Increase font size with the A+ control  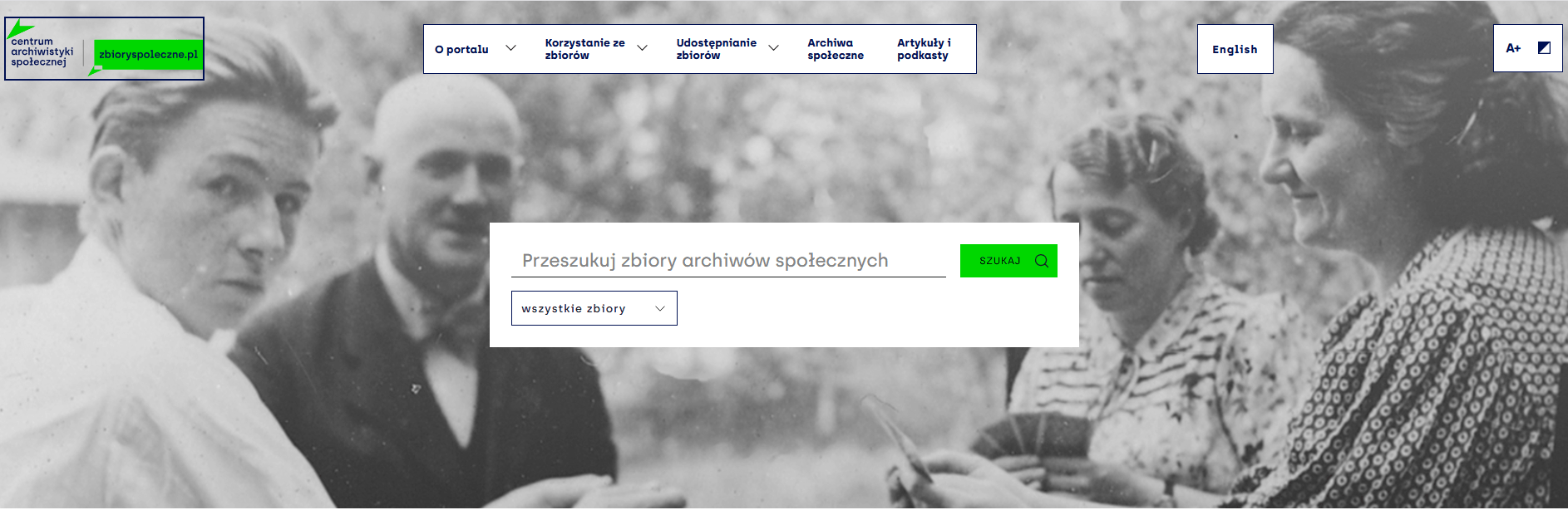[1513, 48]
